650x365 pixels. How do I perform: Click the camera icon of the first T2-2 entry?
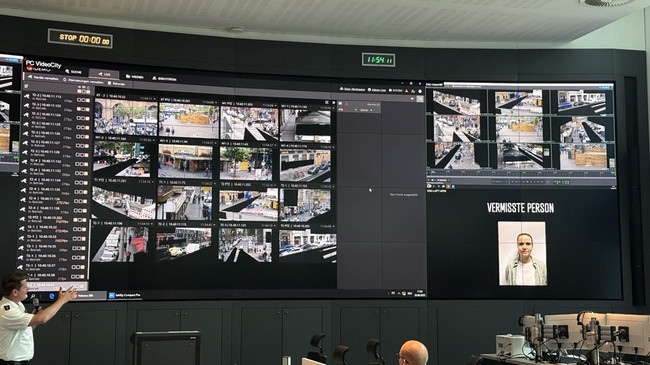tap(27, 96)
